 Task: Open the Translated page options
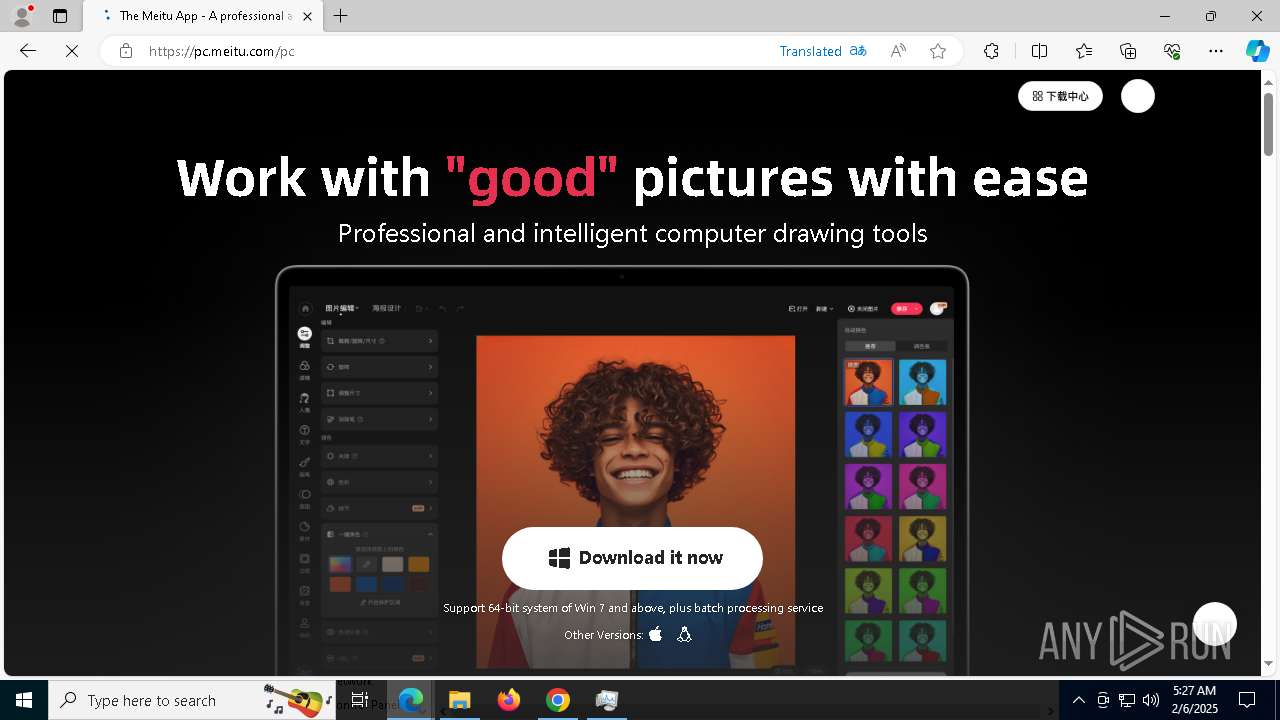(810, 51)
